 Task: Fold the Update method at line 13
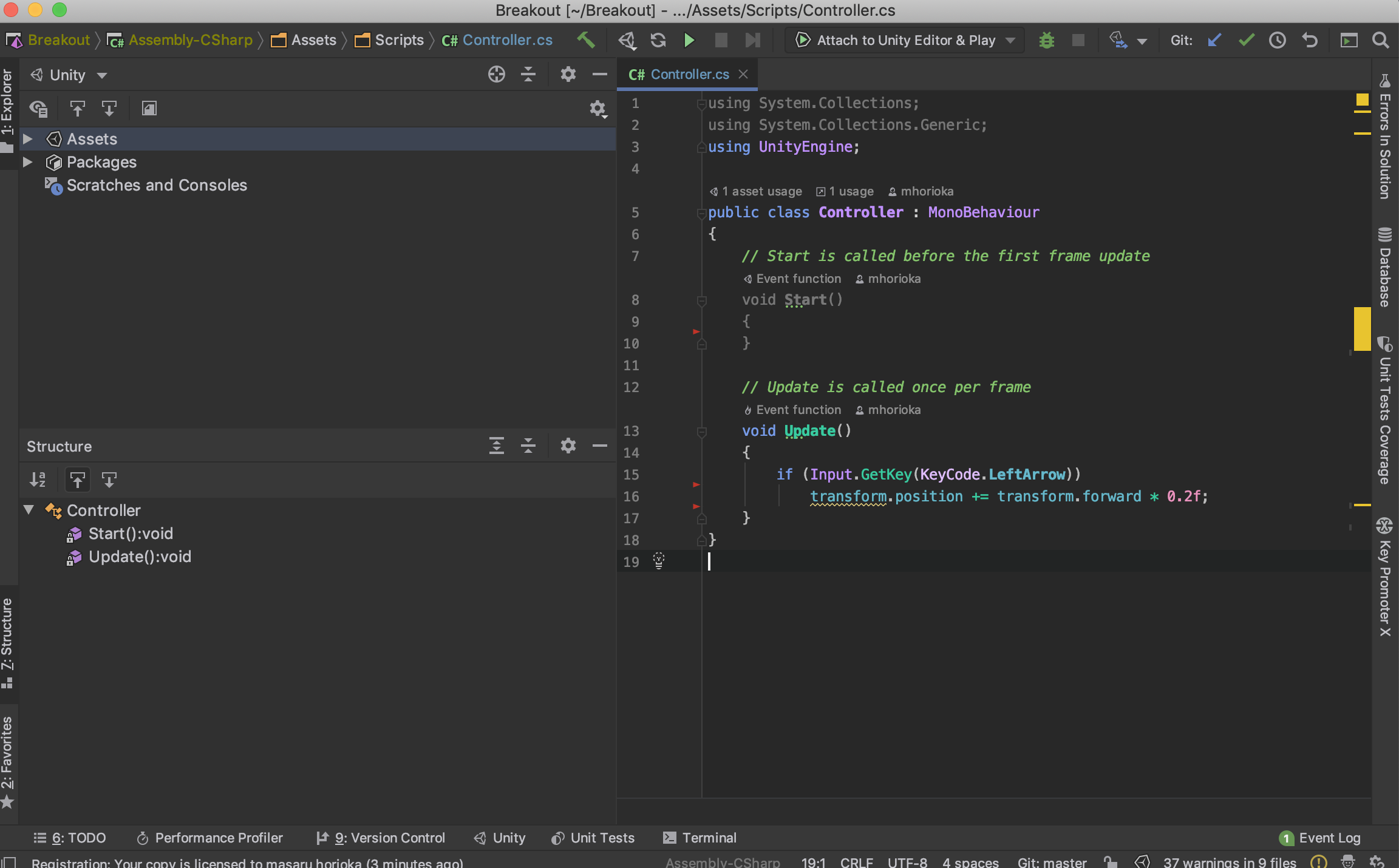pyautogui.click(x=701, y=432)
